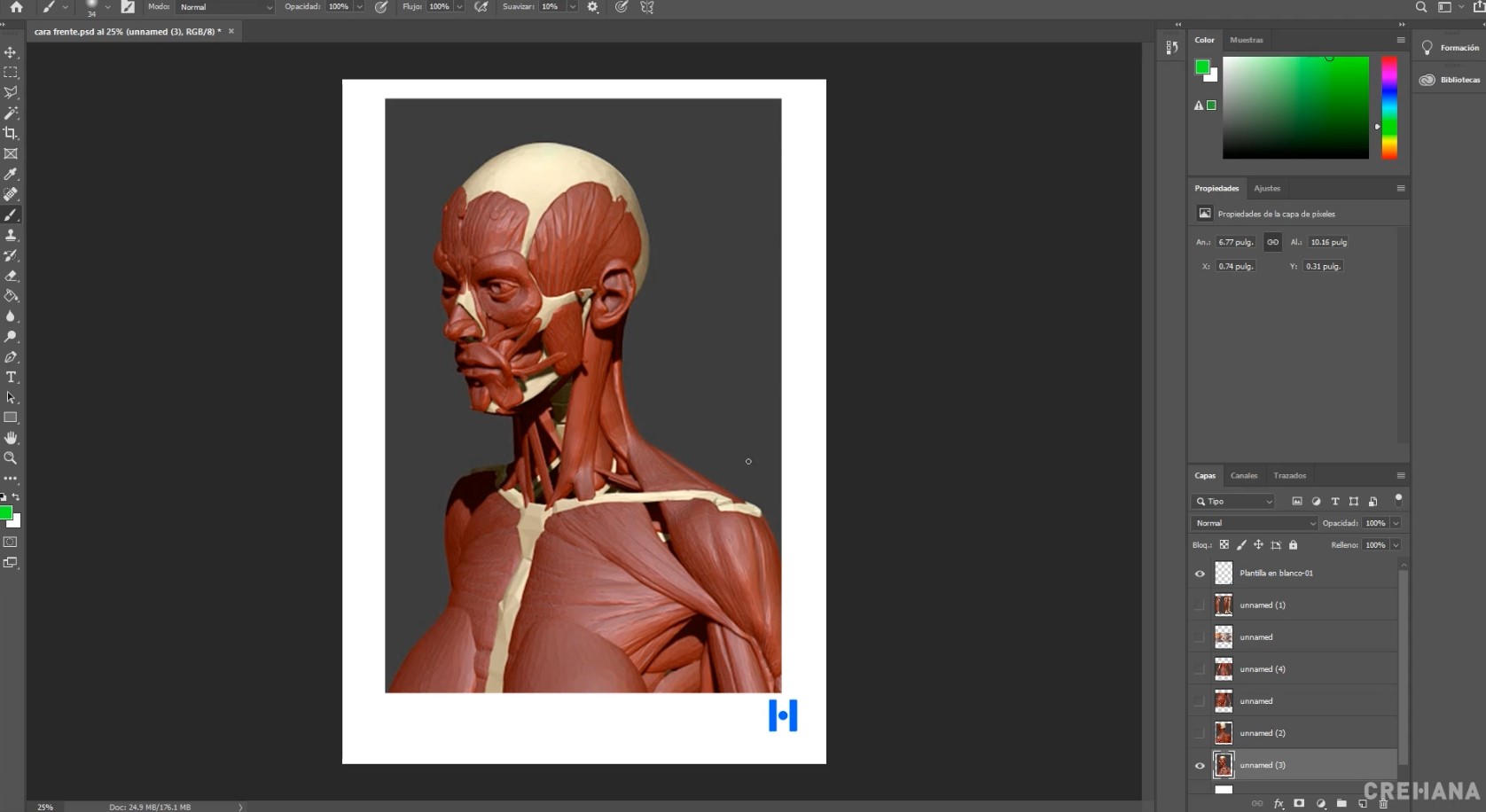Click the link width-height GO button

coord(1273,242)
